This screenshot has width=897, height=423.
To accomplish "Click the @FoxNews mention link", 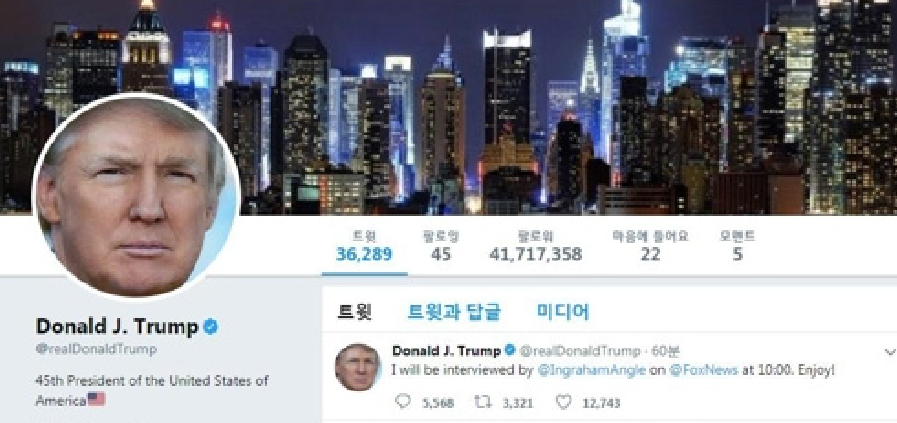I will pos(703,370).
